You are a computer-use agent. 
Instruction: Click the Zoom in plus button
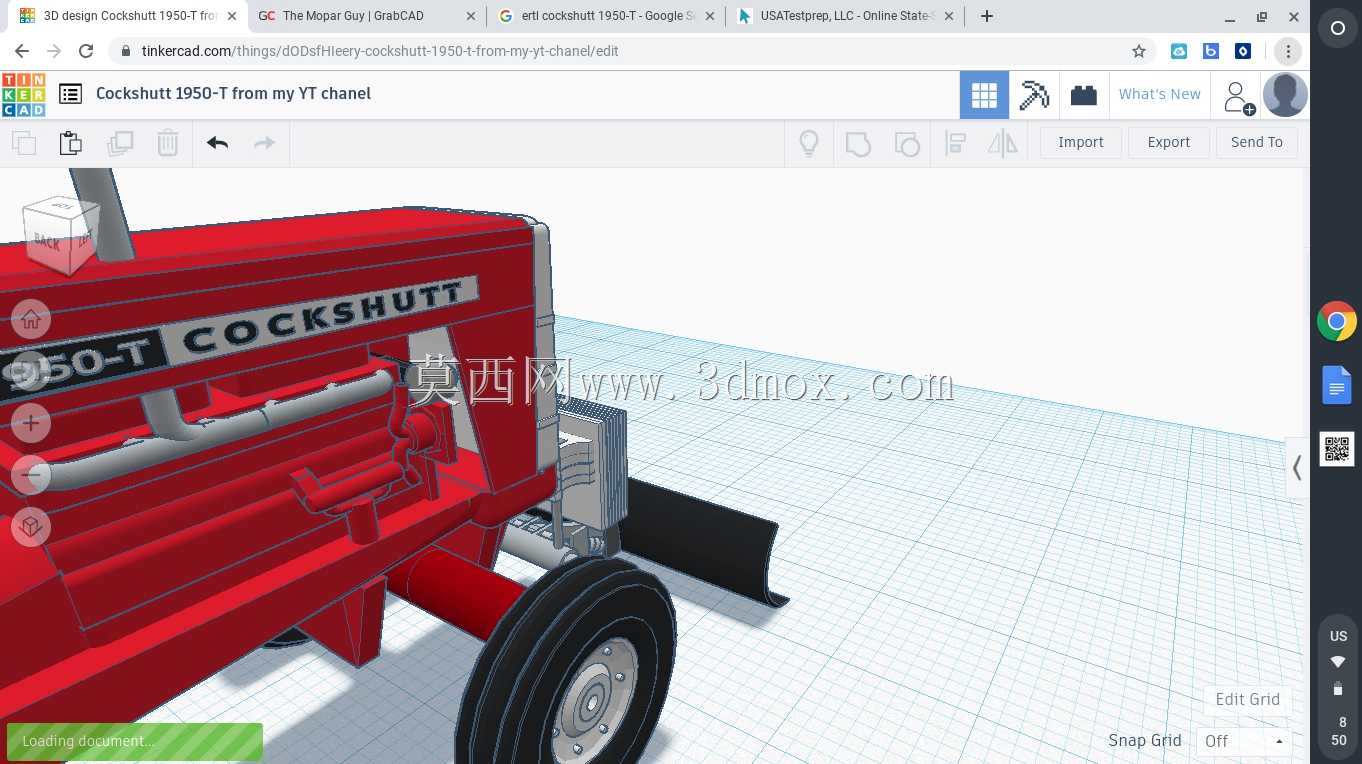tap(31, 423)
